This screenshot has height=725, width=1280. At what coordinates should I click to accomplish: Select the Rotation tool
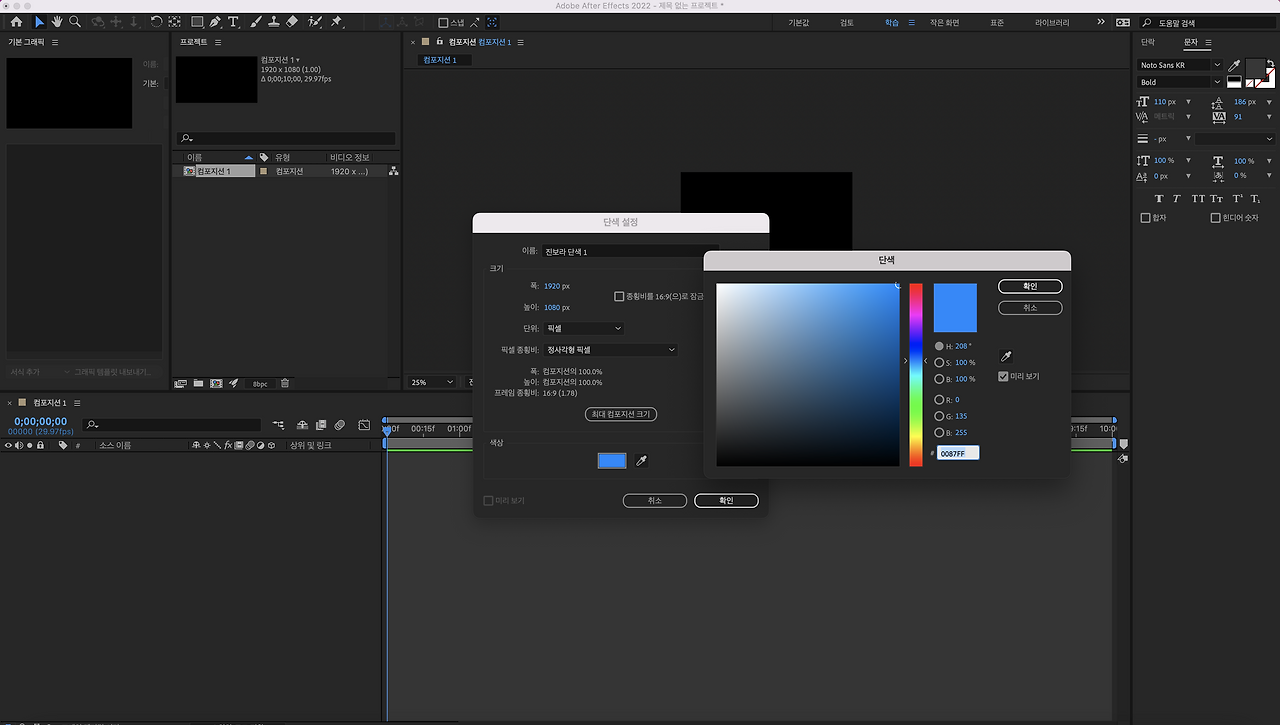tap(157, 21)
